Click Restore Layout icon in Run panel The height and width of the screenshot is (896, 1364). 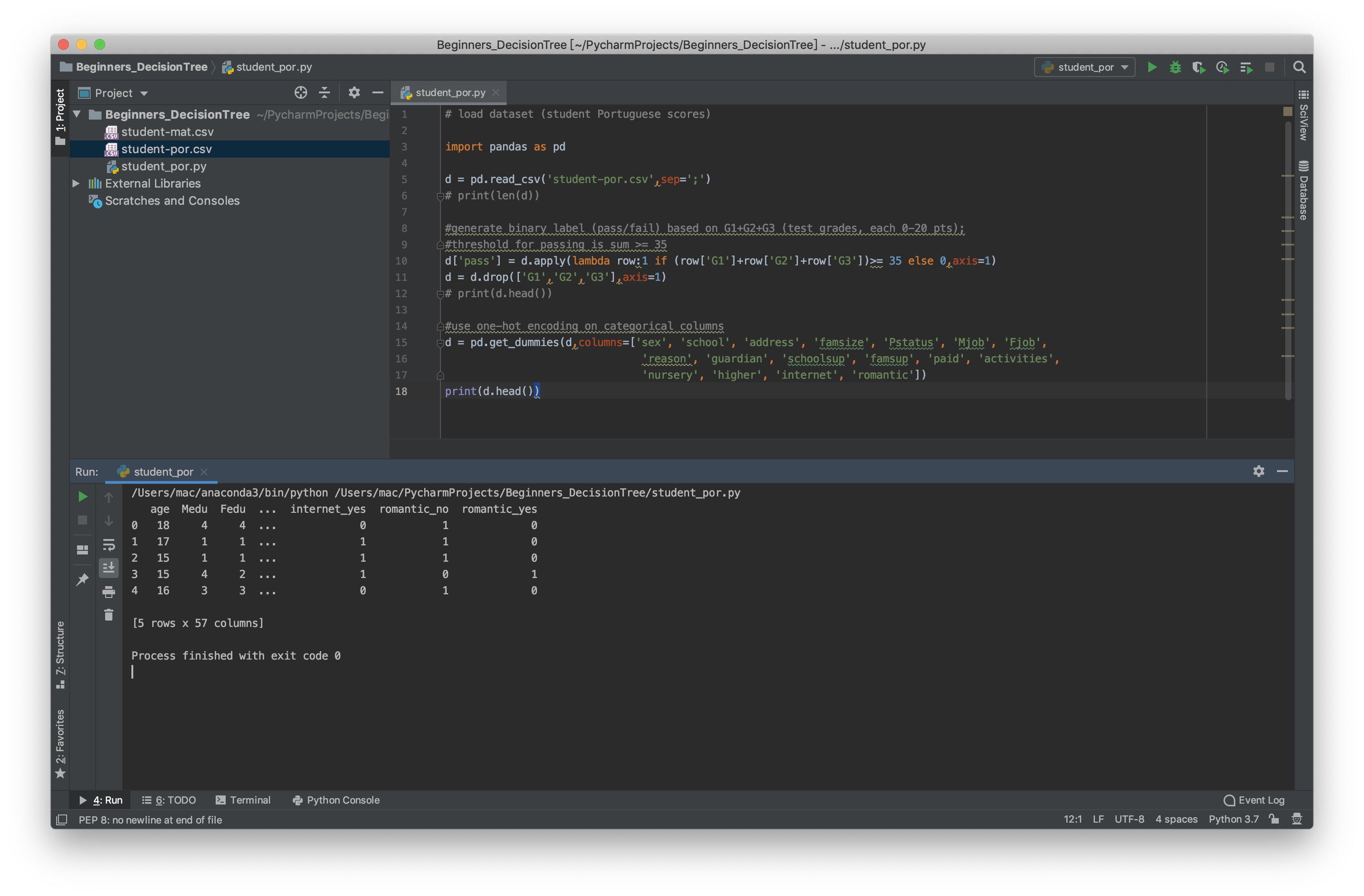82,549
